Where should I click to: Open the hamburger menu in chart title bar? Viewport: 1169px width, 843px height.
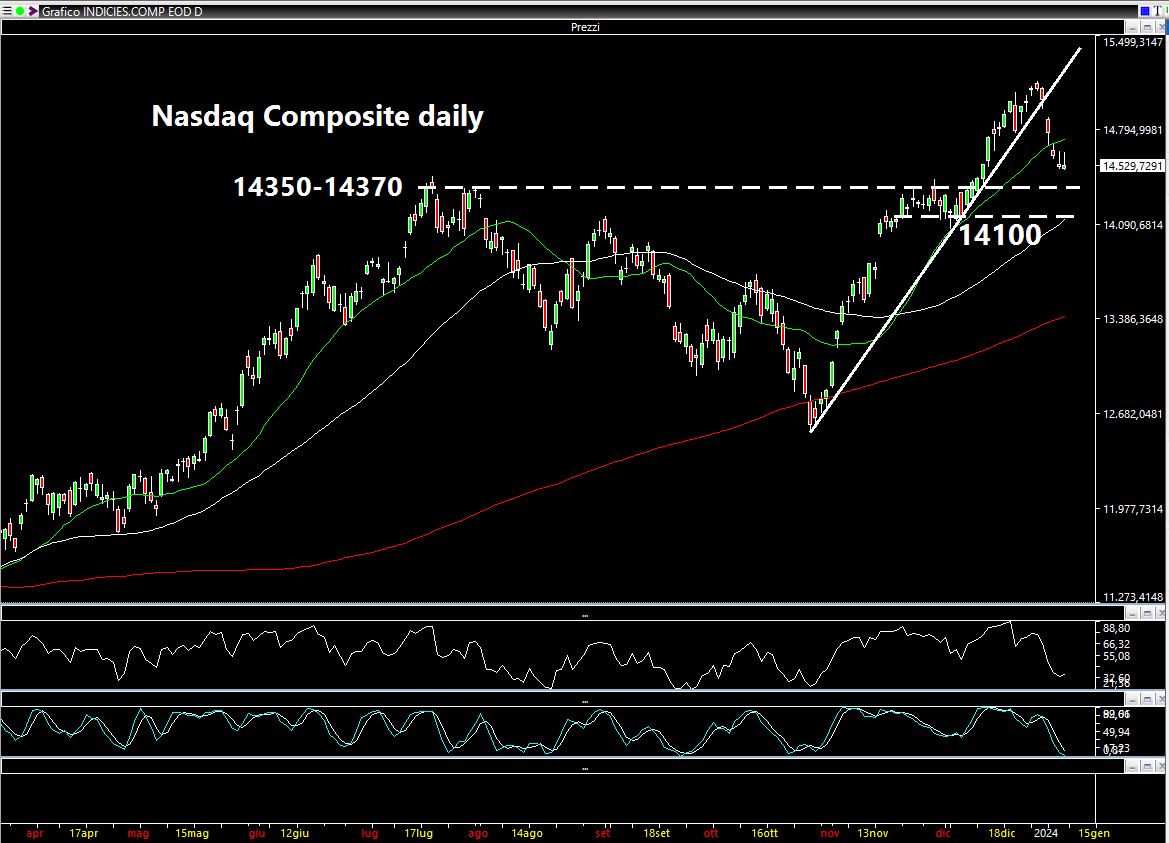pos(7,11)
